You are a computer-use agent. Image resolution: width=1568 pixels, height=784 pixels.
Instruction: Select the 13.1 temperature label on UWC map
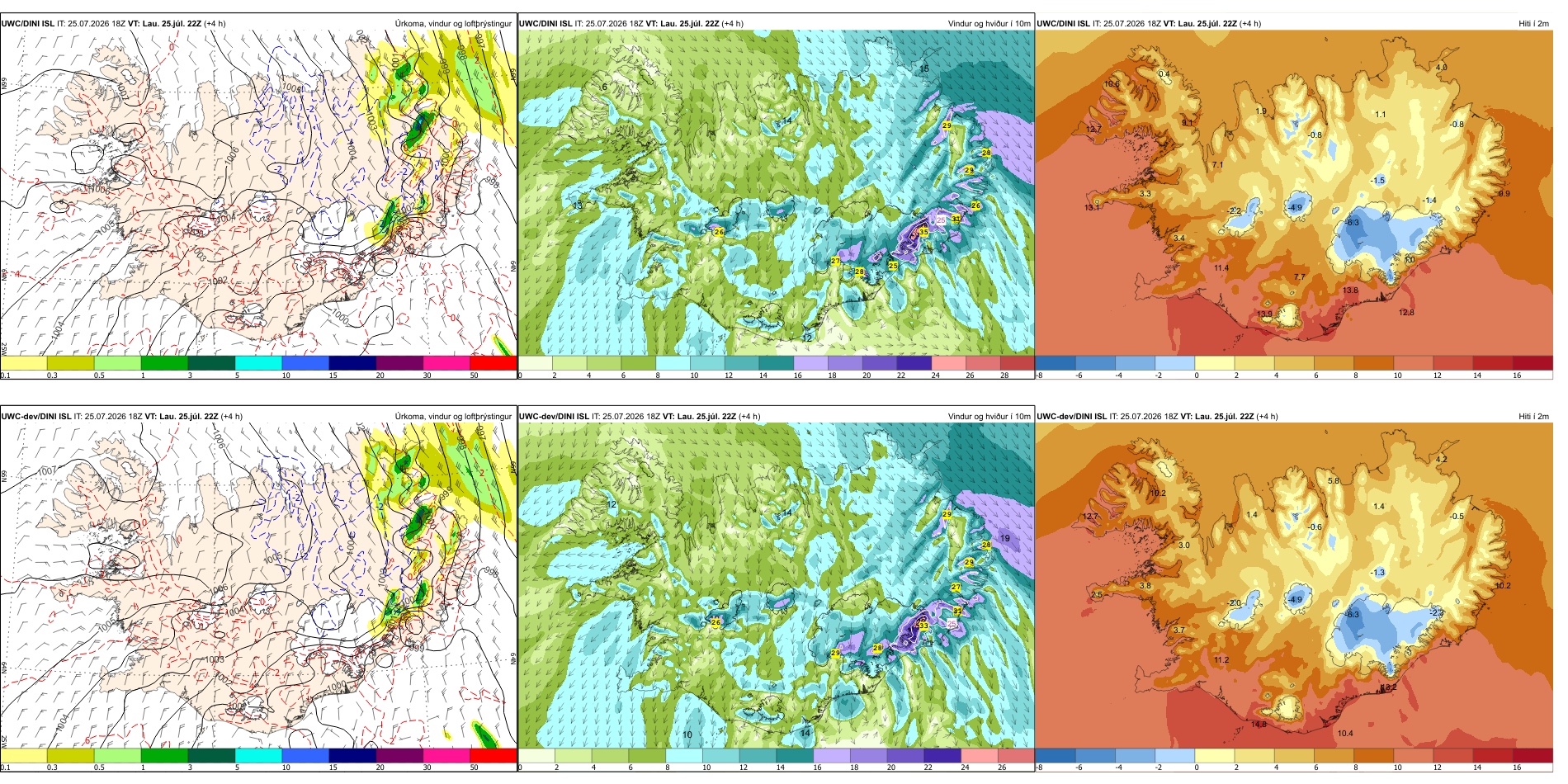pos(1091,207)
